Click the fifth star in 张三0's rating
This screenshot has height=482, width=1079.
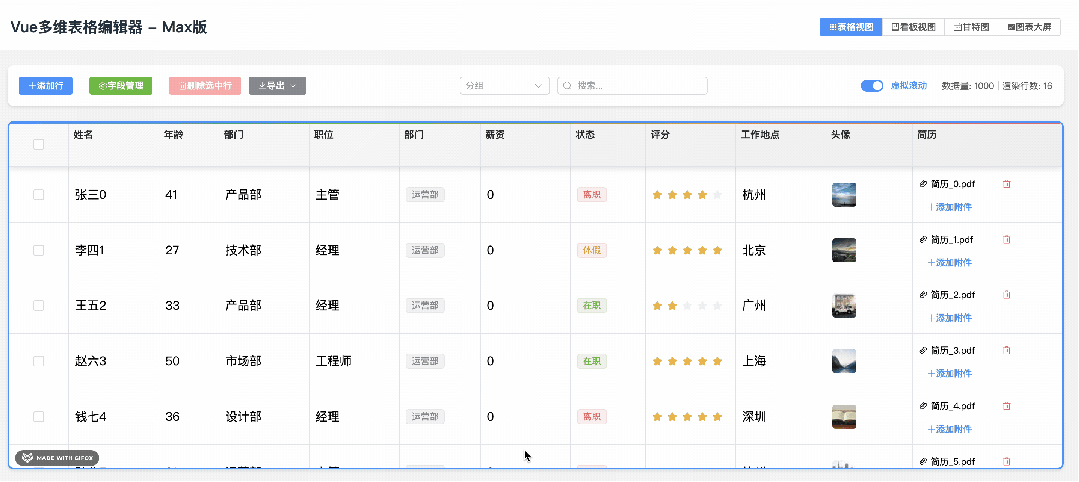click(717, 195)
